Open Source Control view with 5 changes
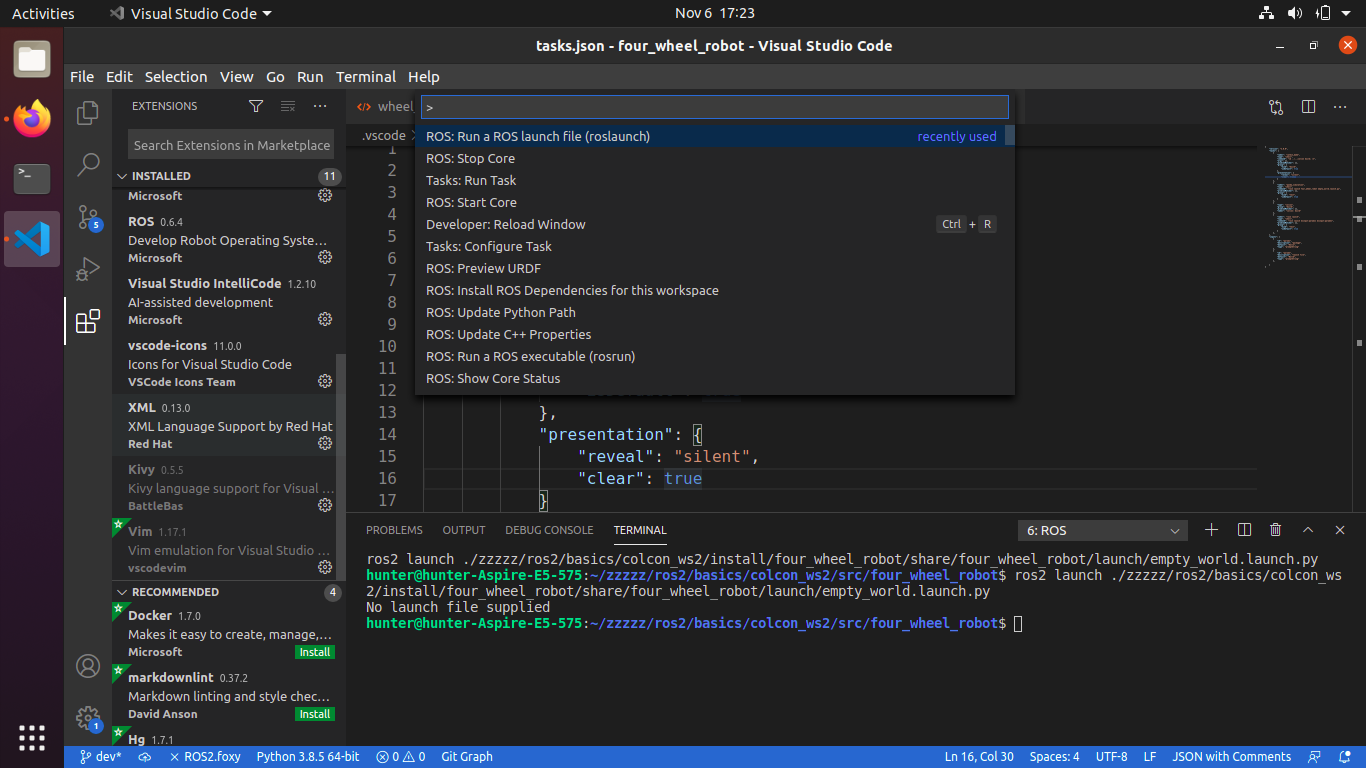Screen dimensions: 1366x768 click(x=88, y=217)
